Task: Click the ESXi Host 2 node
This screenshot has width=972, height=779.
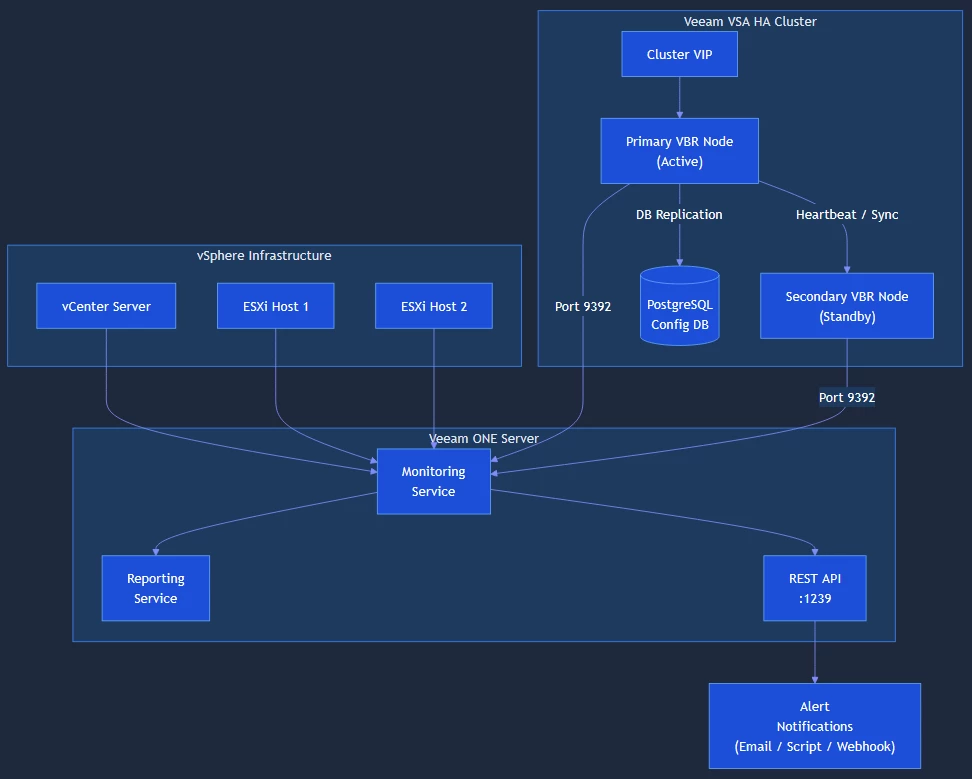Action: (x=434, y=306)
